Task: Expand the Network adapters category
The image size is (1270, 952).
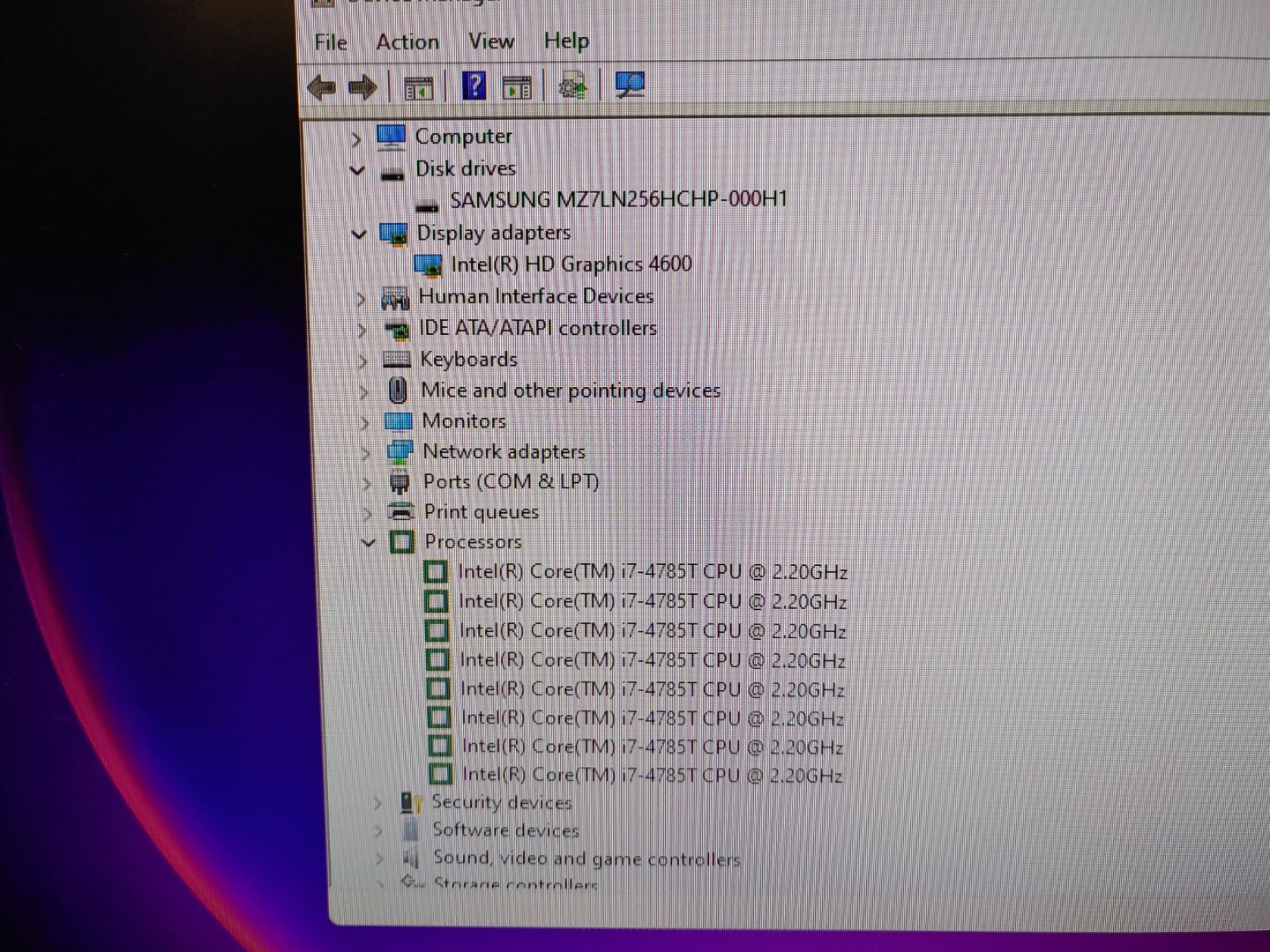Action: pyautogui.click(x=365, y=453)
